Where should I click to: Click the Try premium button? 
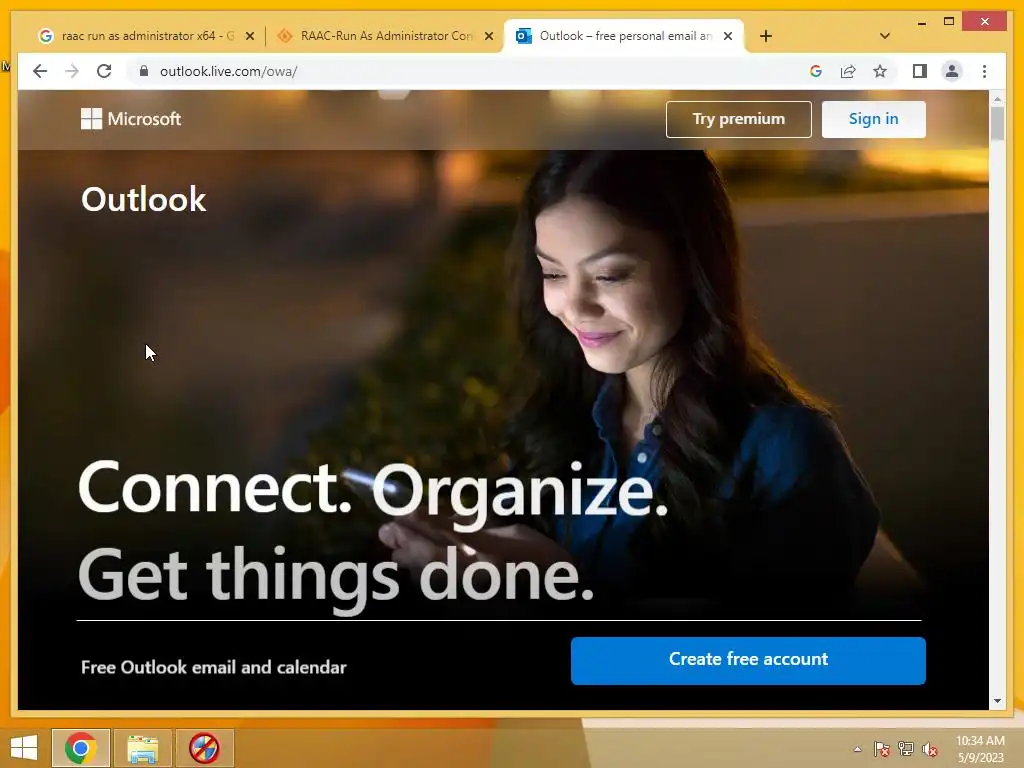pyautogui.click(x=739, y=119)
